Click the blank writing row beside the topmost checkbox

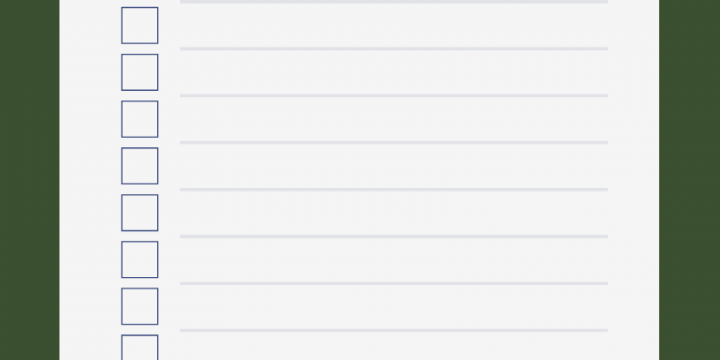coord(394,25)
